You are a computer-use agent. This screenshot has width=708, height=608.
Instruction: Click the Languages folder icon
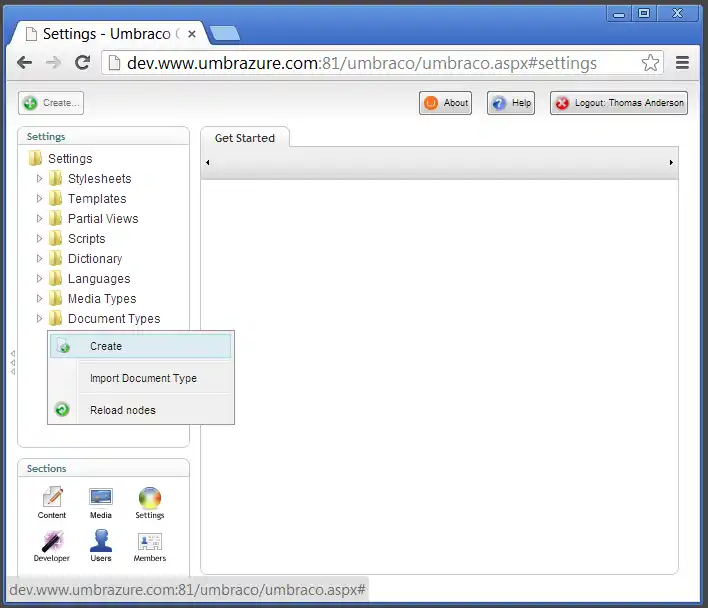(56, 278)
